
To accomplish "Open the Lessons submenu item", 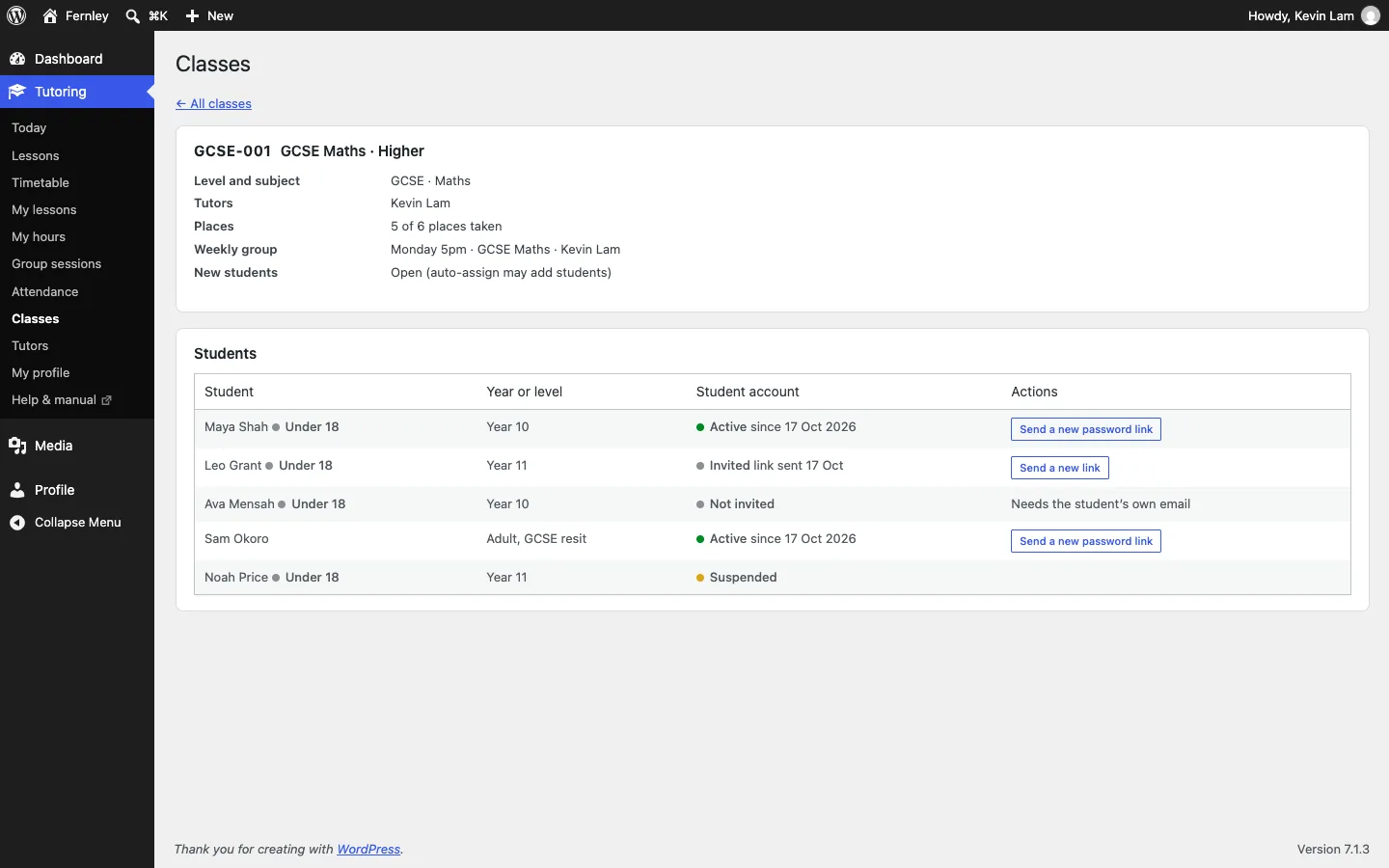I will 36,155.
